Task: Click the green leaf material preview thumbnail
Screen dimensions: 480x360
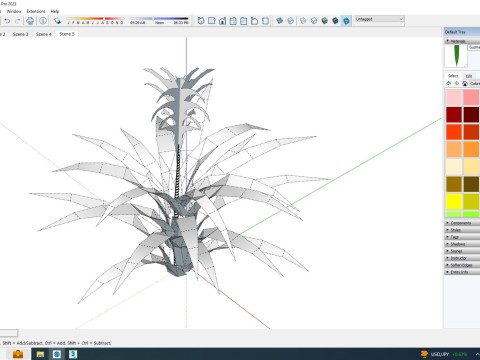Action: click(456, 56)
